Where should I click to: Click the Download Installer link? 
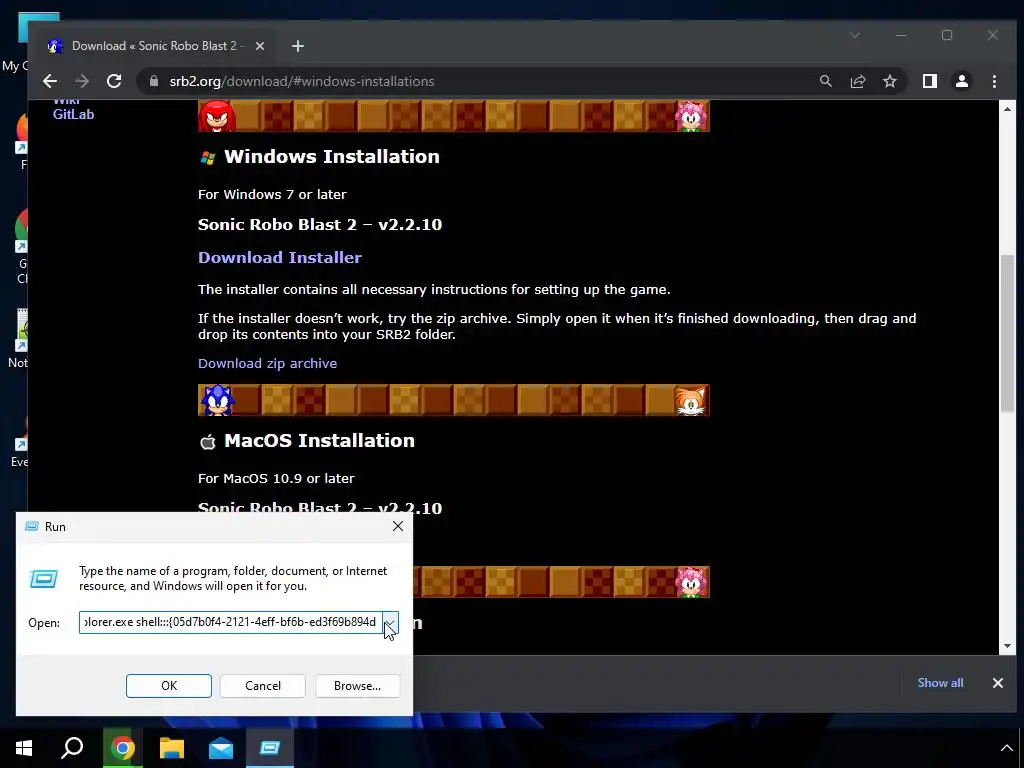coord(280,257)
